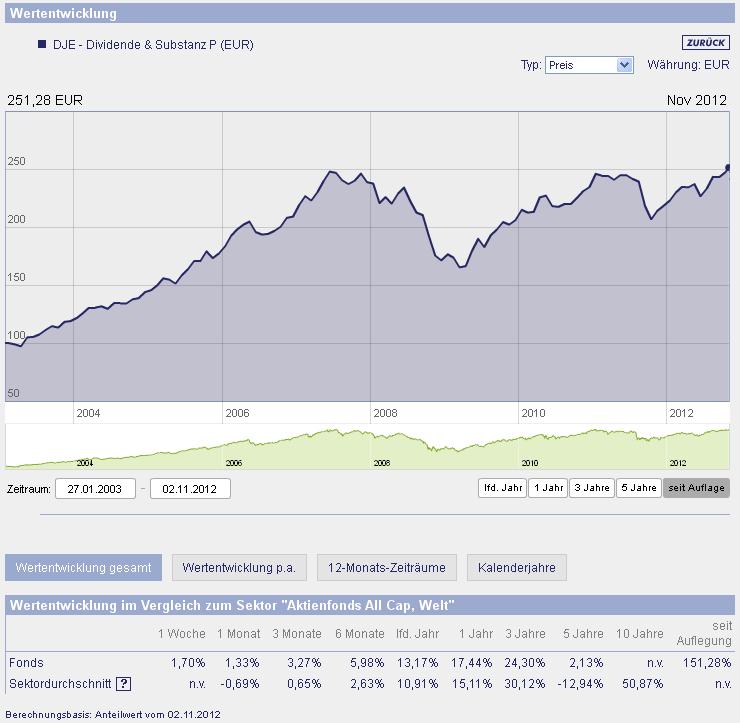Click the price value 251,28 EUR
The width and height of the screenshot is (740, 723).
[x=45, y=100]
